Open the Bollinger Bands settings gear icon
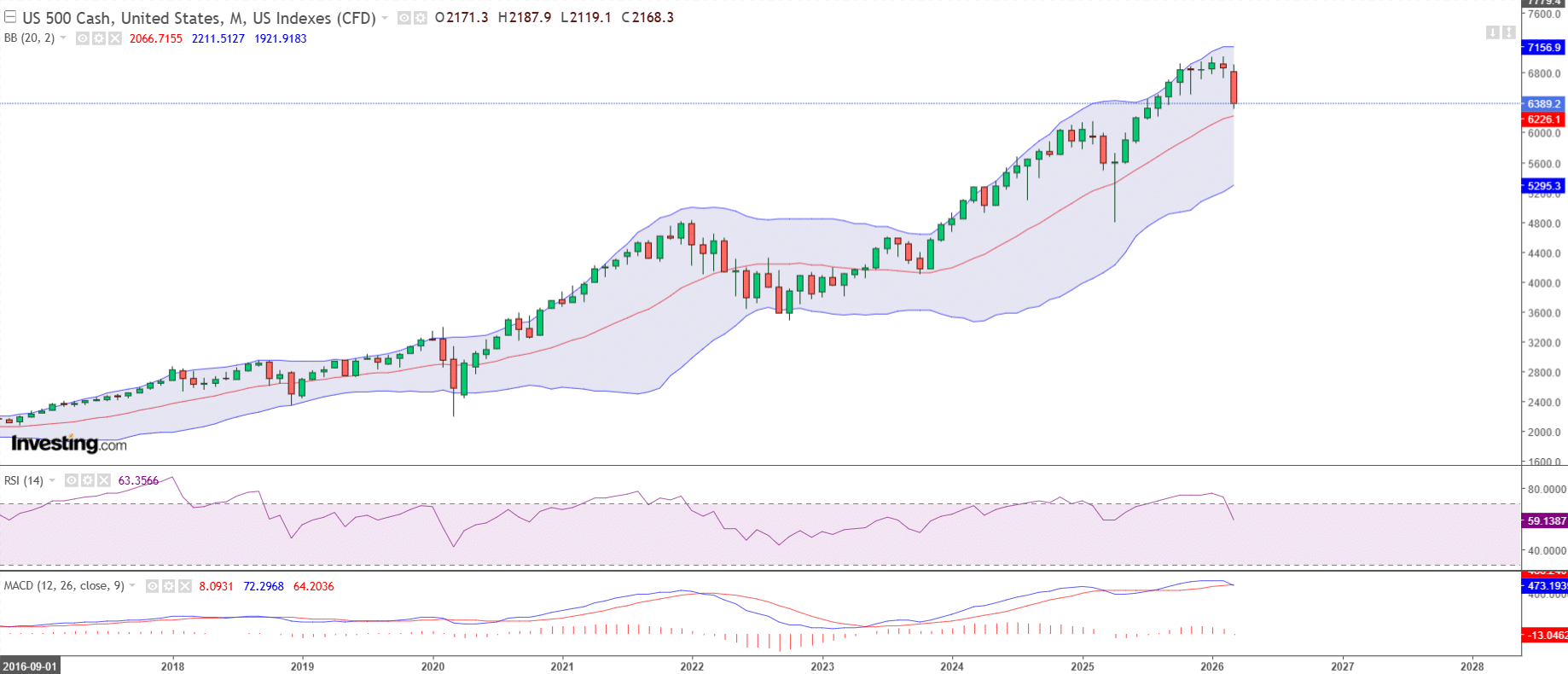Screen dimensions: 1568x674 pos(97,38)
